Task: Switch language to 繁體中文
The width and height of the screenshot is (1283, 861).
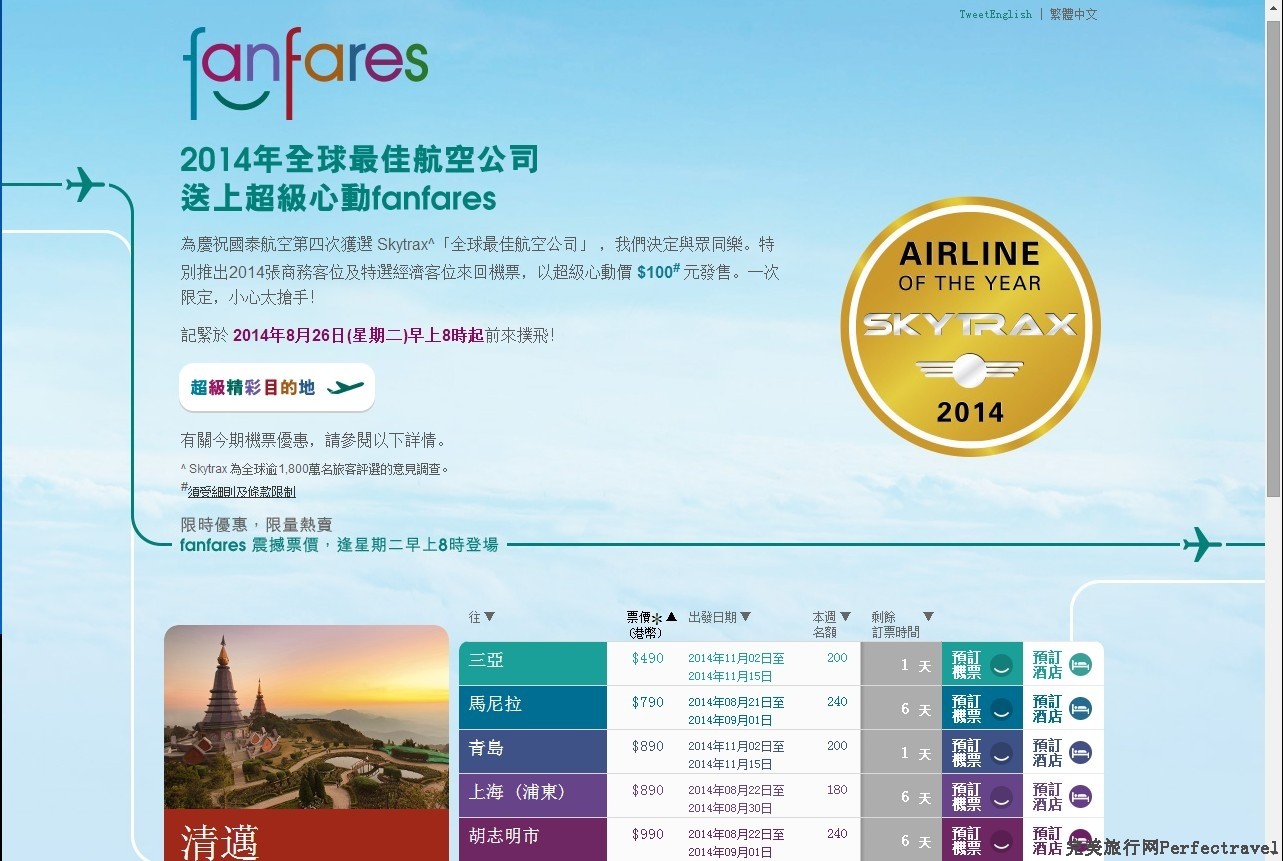Action: [1073, 15]
